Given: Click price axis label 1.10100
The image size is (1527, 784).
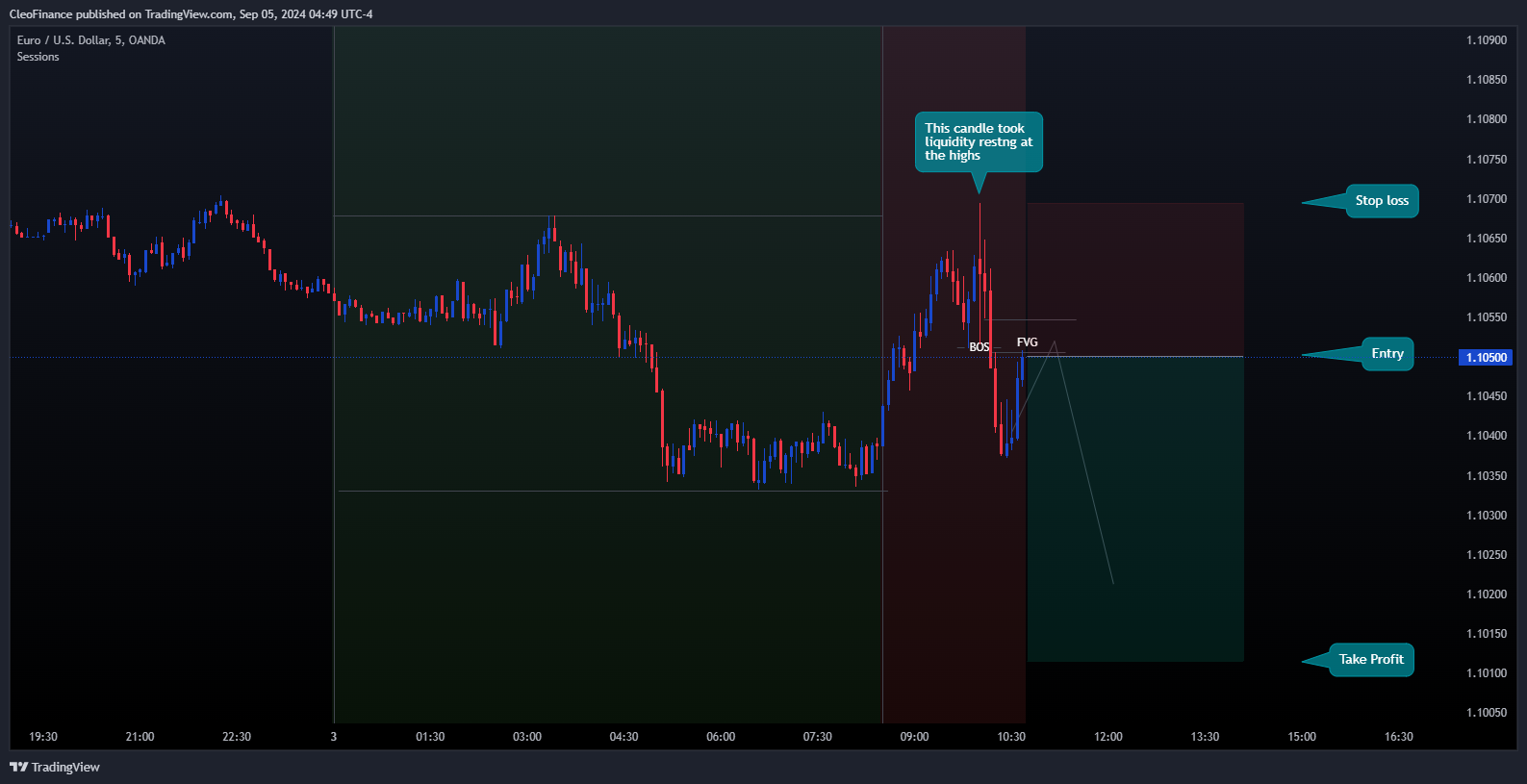Looking at the screenshot, I should 1487,673.
